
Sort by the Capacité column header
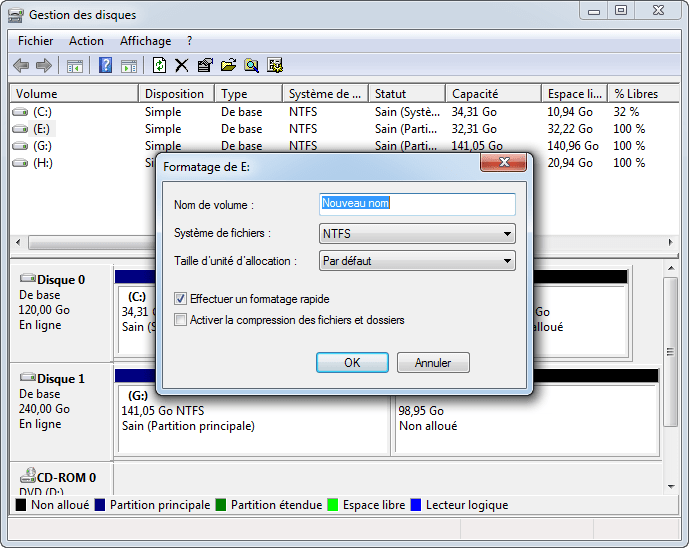tap(493, 94)
